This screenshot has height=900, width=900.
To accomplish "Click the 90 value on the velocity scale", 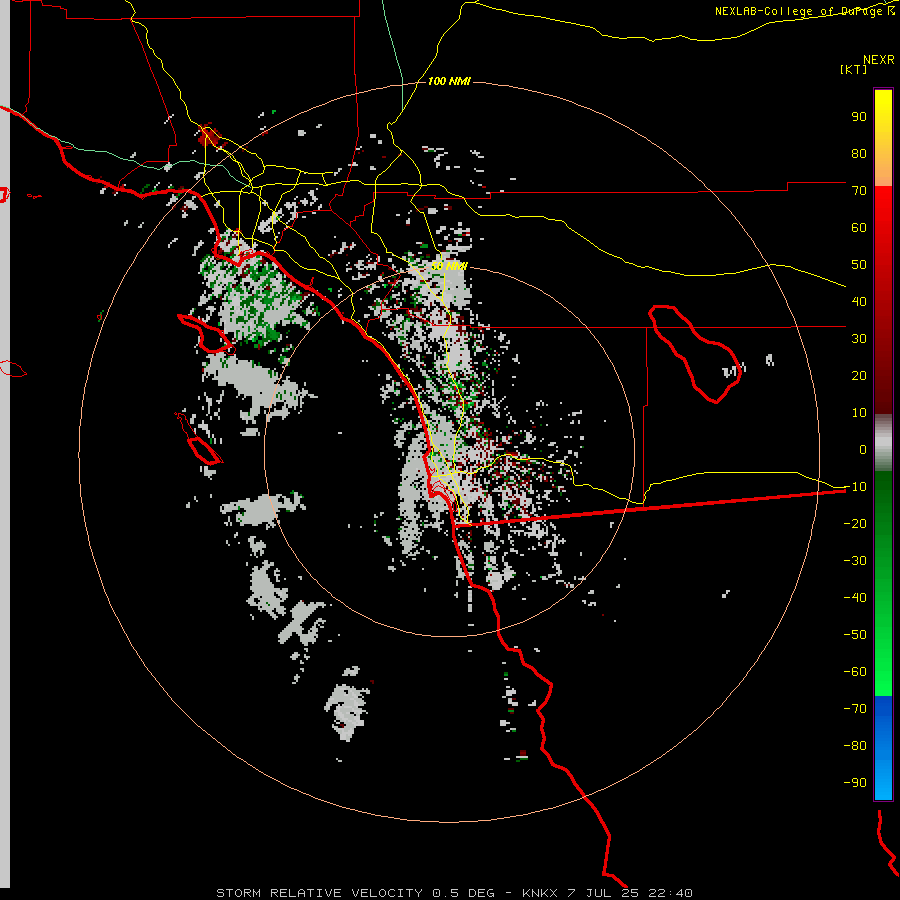I will pos(859,117).
